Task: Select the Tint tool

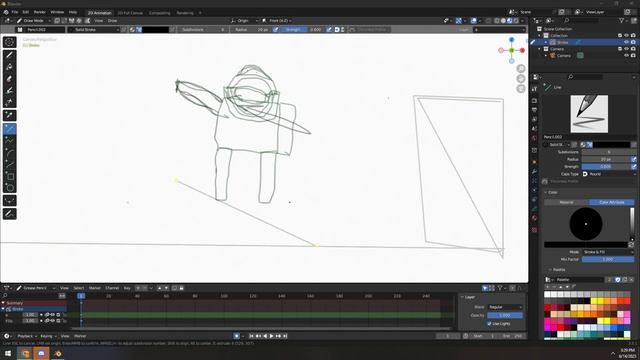Action: point(9,91)
